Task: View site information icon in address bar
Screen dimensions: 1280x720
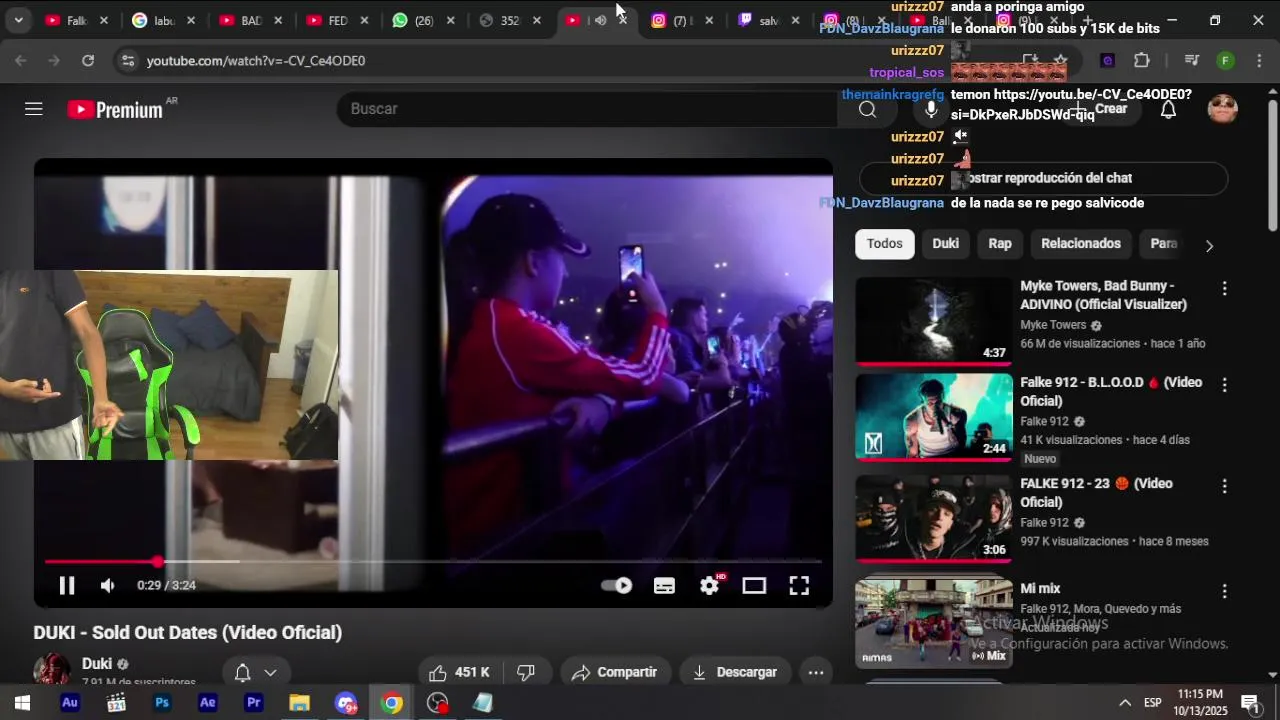Action: 127,61
